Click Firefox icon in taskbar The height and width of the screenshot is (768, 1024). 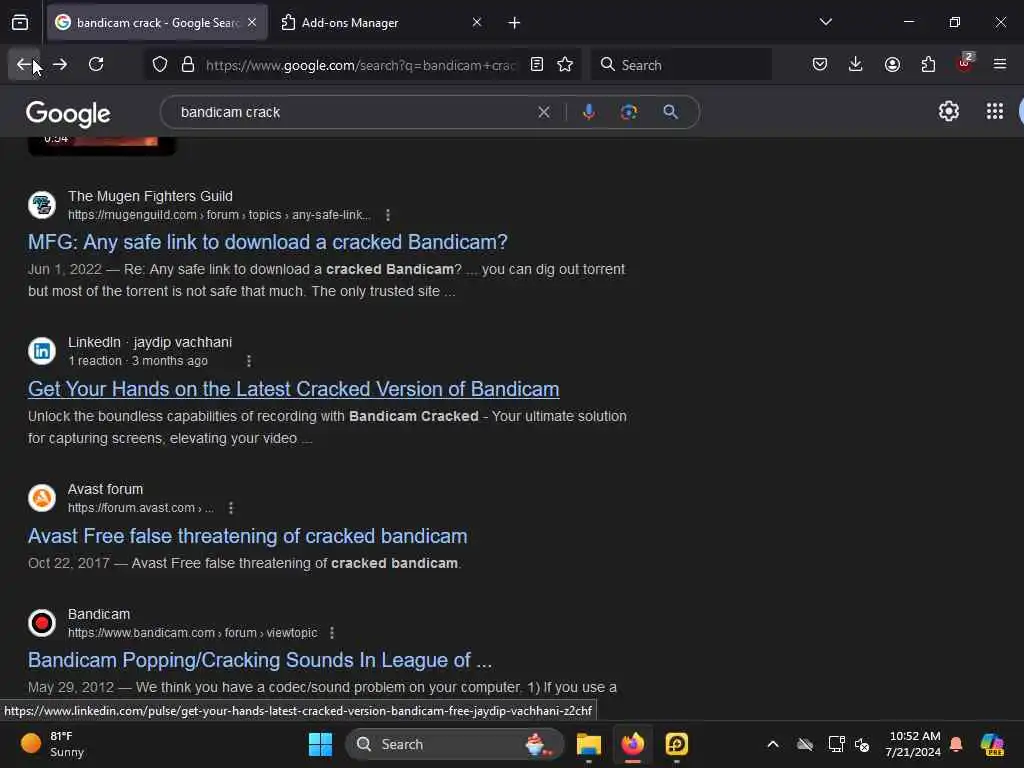point(632,744)
